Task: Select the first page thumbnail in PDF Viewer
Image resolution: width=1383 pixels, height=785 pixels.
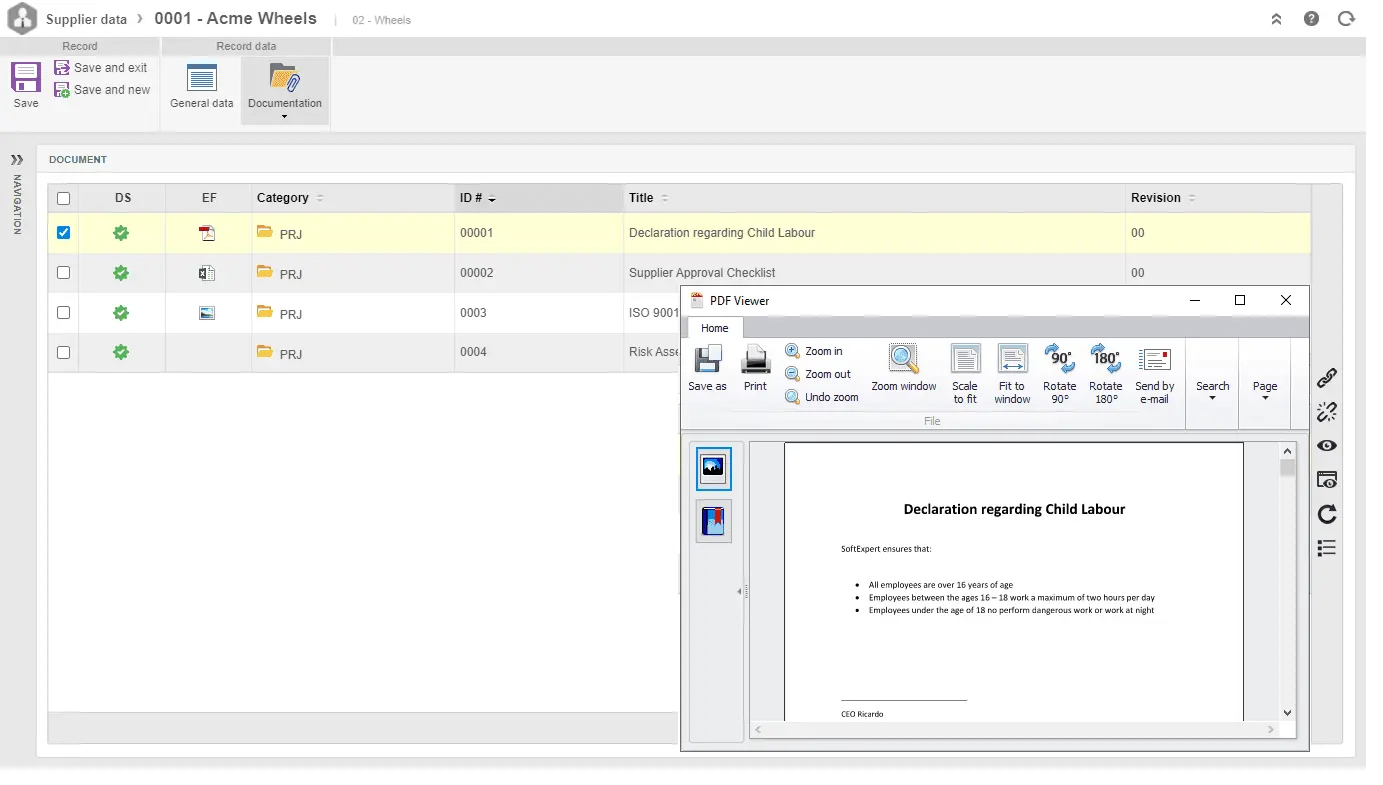Action: pyautogui.click(x=713, y=467)
